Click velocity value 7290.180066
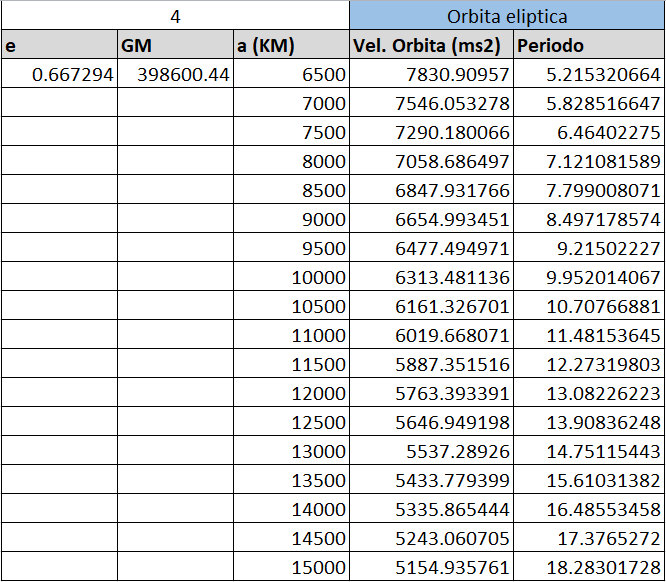Image resolution: width=666 pixels, height=582 pixels. click(x=432, y=131)
